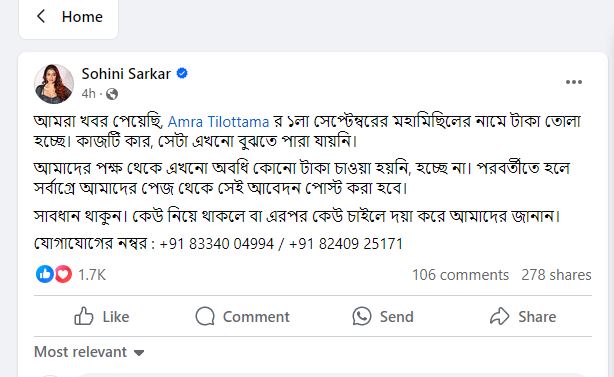Click the Comment speech bubble button

pyautogui.click(x=243, y=316)
